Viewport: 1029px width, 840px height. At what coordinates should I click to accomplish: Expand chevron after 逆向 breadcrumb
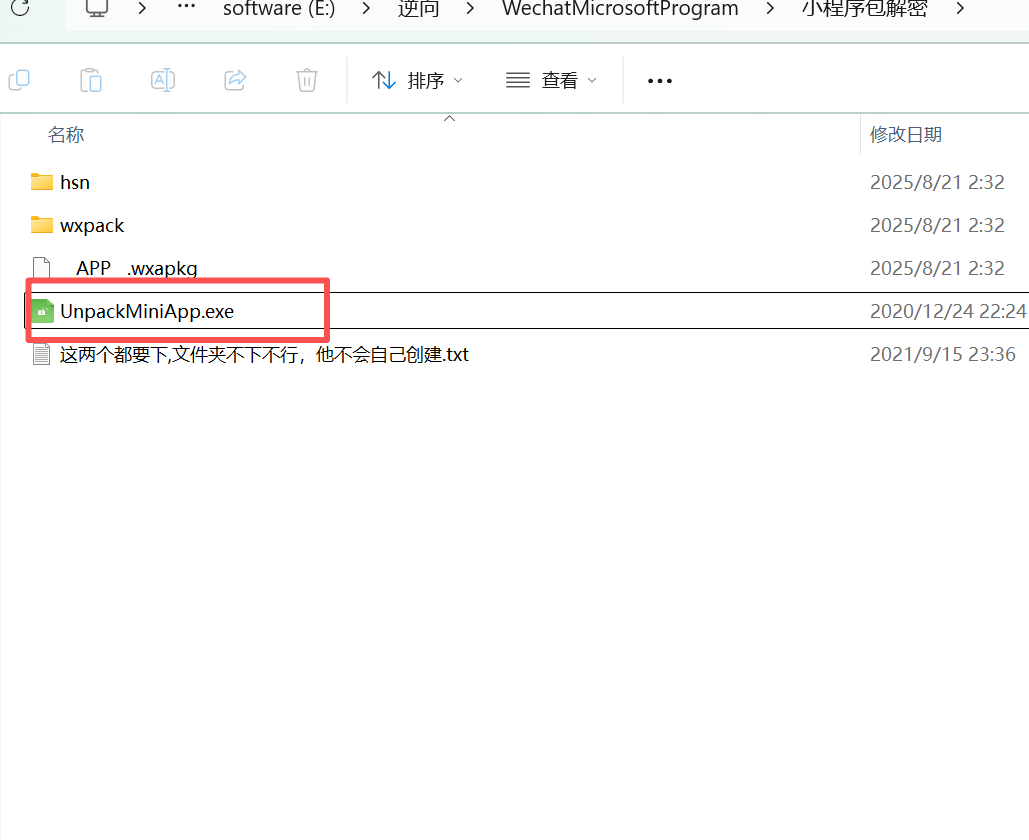pyautogui.click(x=470, y=9)
